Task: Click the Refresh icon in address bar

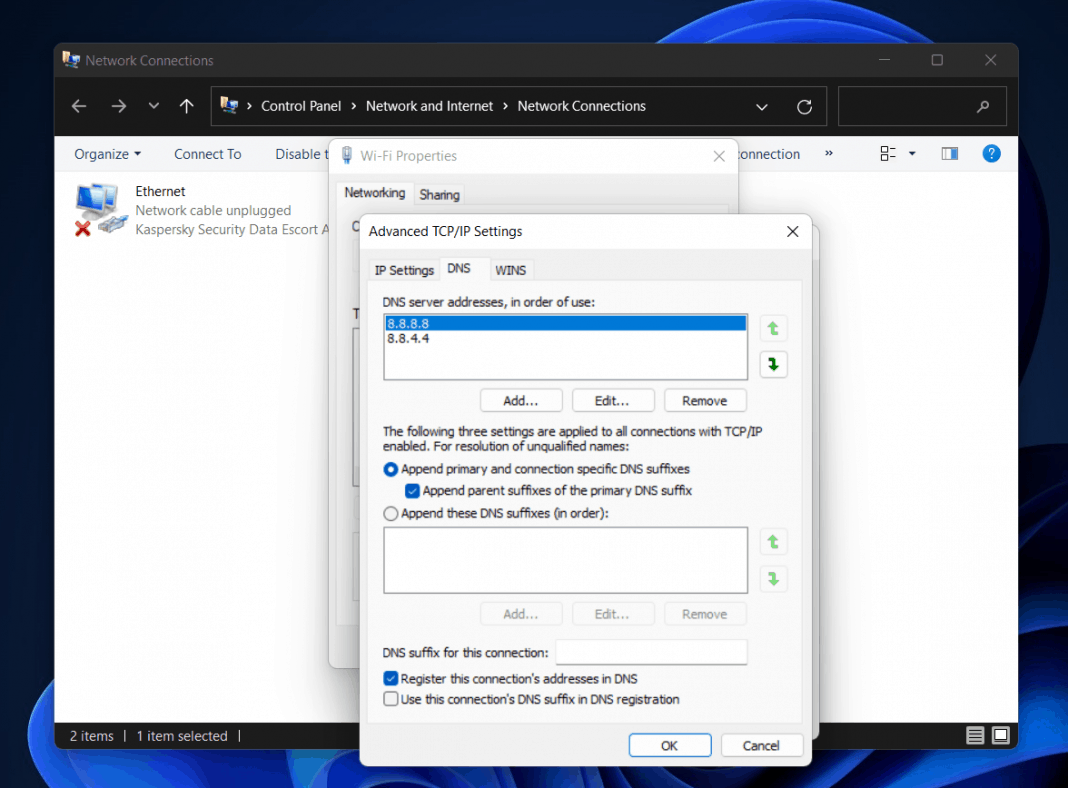Action: pos(803,106)
